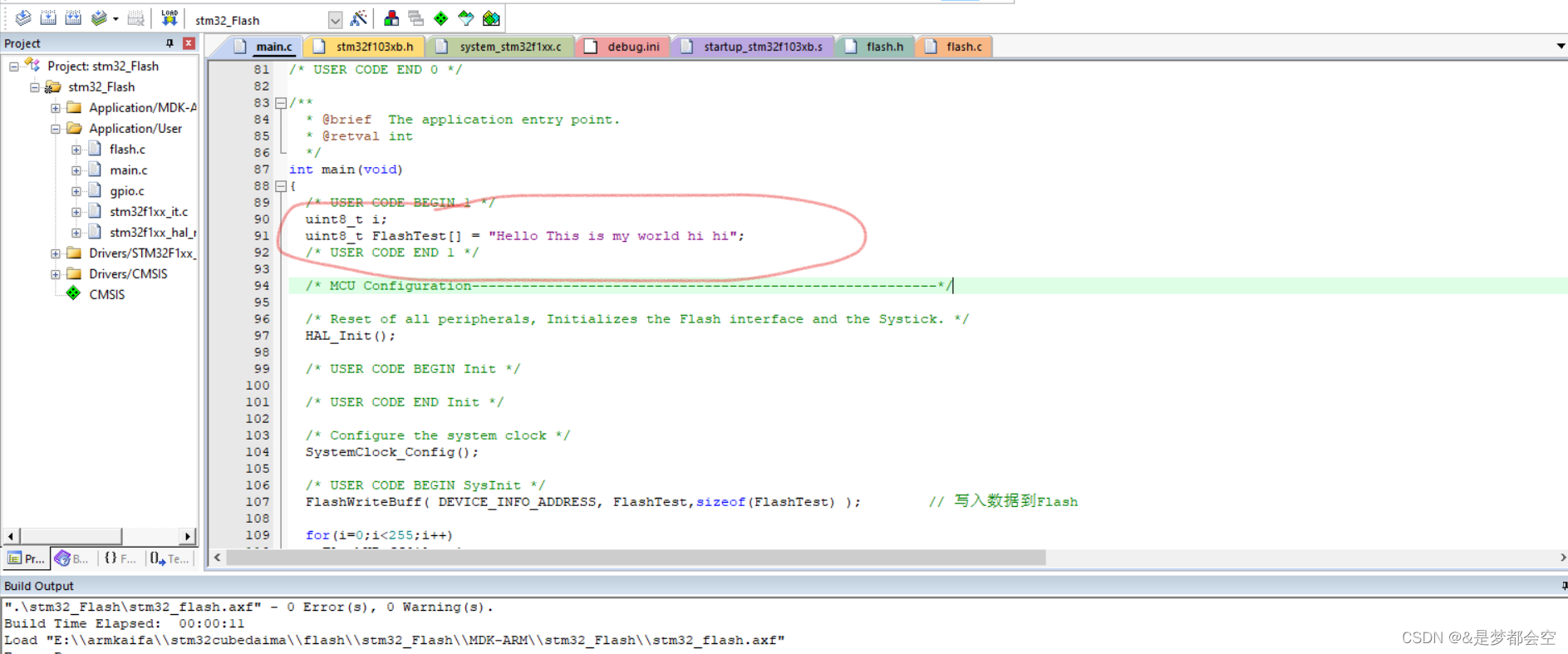Expand the Application/MDK-ARM folder
This screenshot has width=1568, height=654.
(55, 107)
